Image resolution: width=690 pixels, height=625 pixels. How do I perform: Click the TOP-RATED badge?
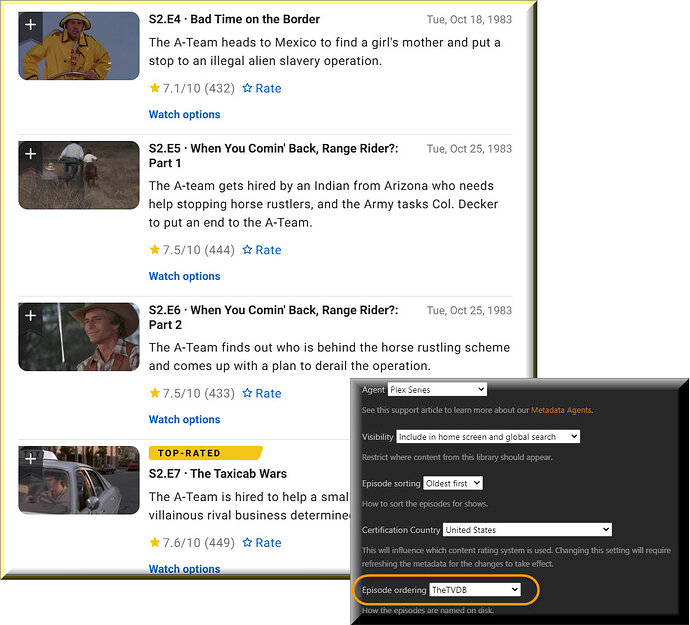[205, 453]
